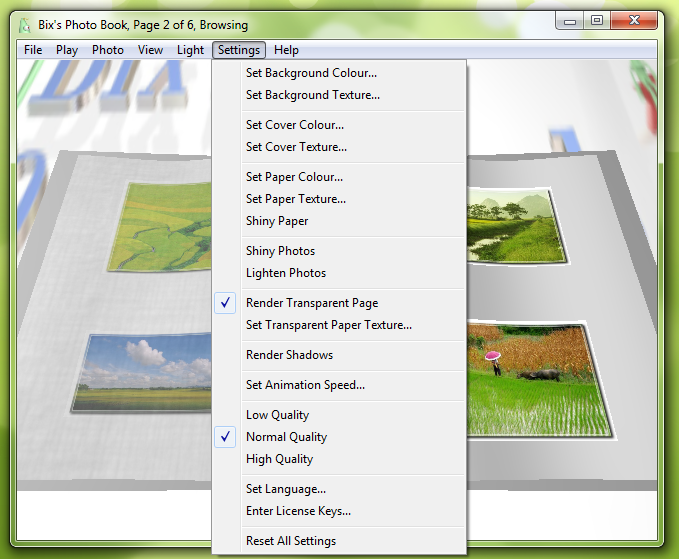Close the Photo Book window

634,20
